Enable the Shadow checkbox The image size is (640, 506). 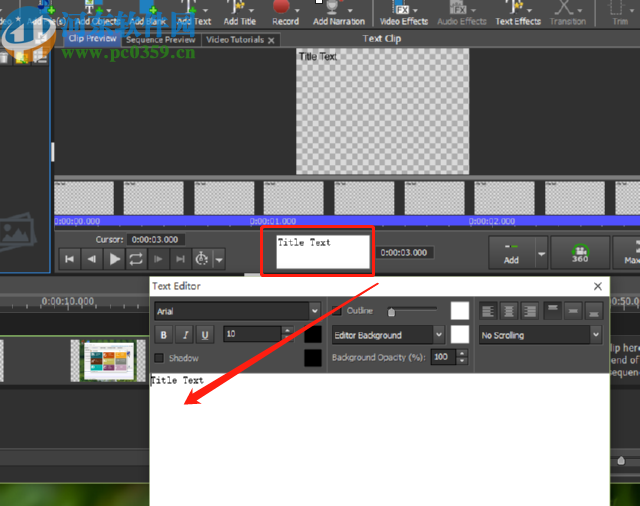159,358
